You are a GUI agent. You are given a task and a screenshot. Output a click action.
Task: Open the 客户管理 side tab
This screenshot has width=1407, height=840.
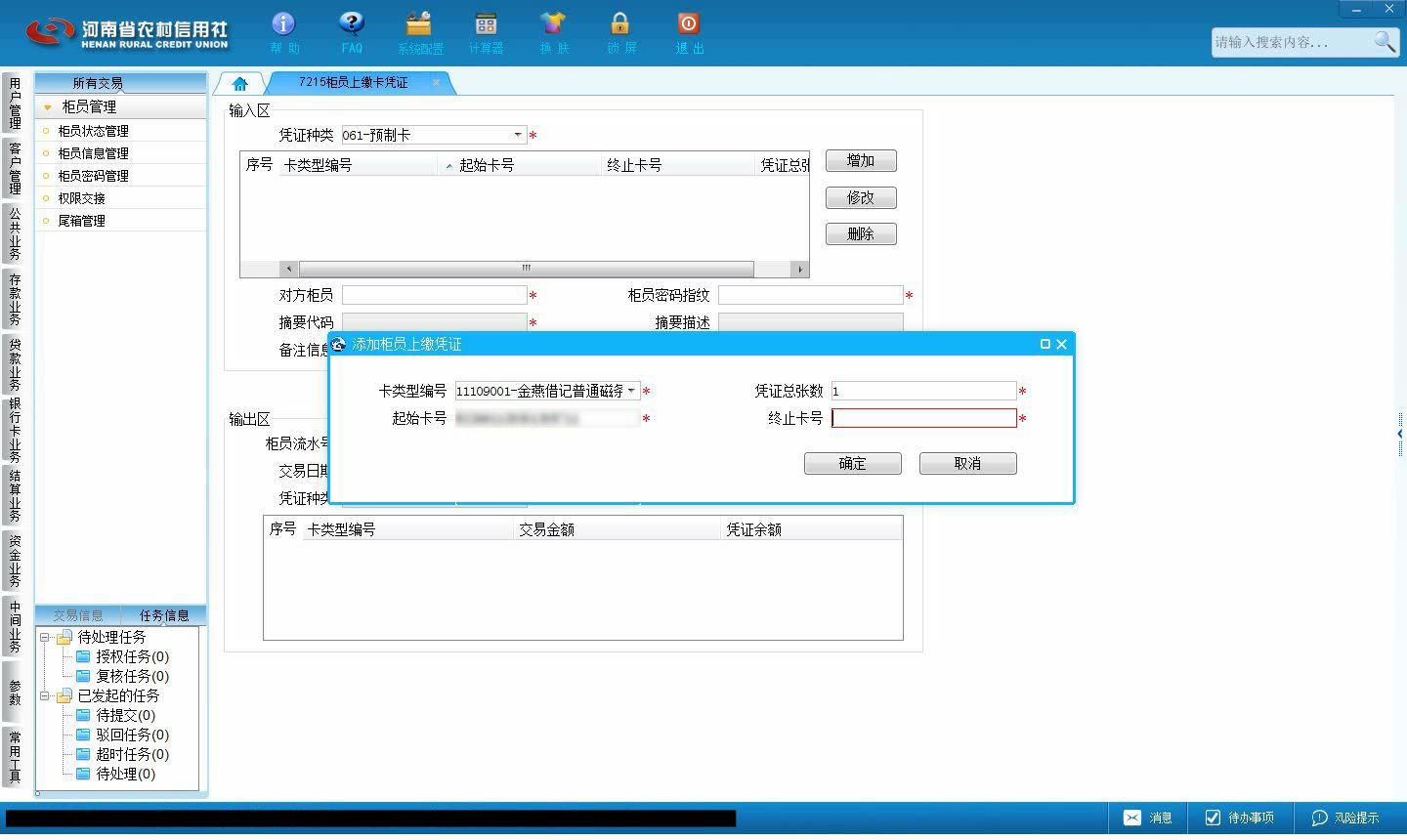click(x=15, y=168)
